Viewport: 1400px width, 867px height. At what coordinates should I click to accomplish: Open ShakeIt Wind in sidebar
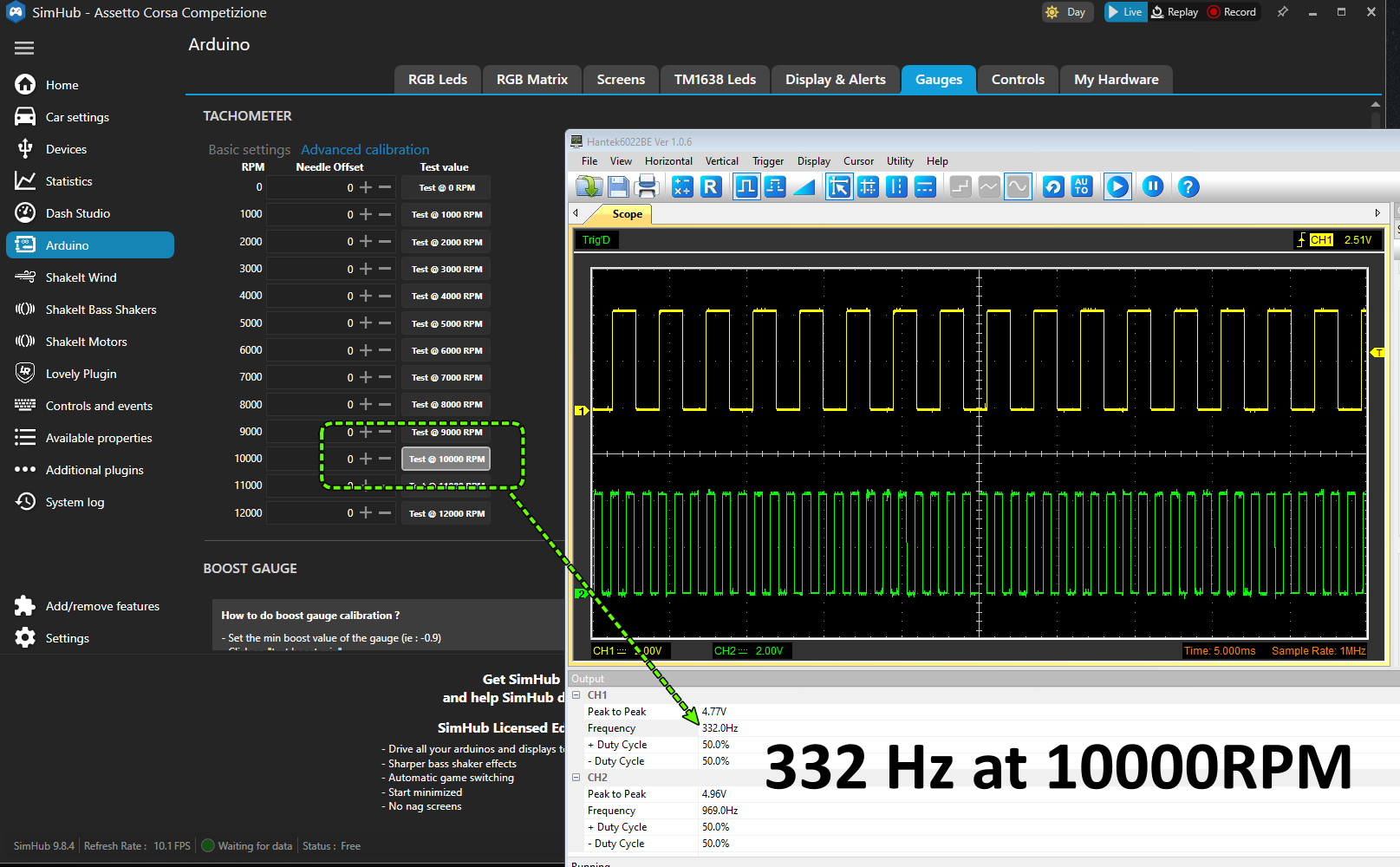tap(90, 277)
